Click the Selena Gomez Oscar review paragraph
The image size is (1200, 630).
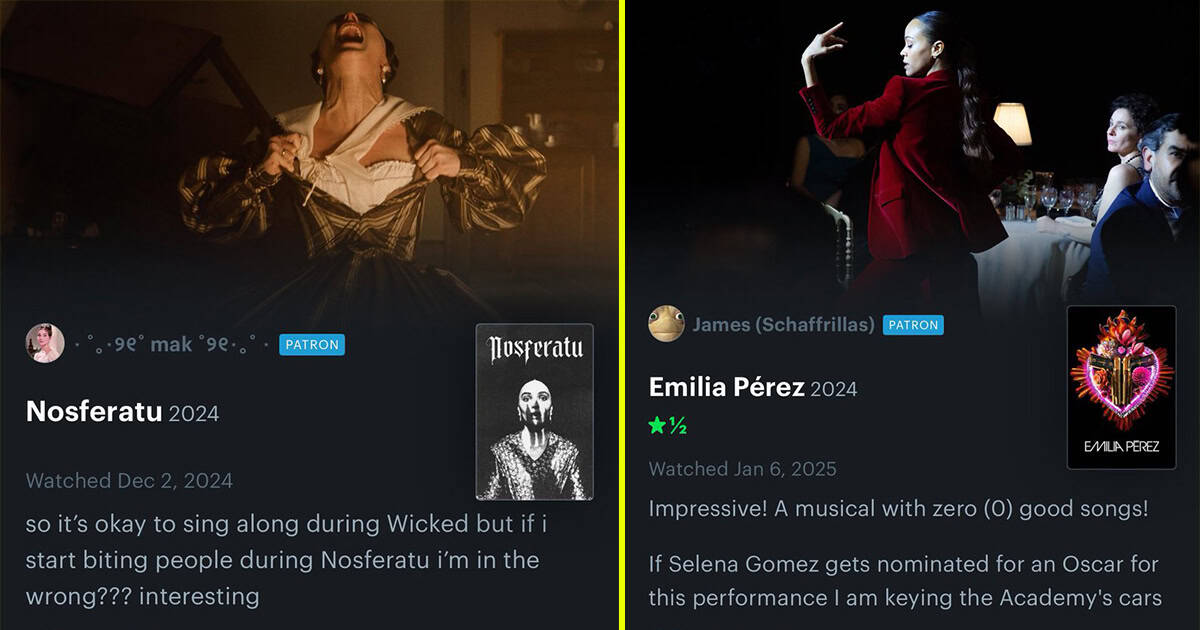pos(904,581)
